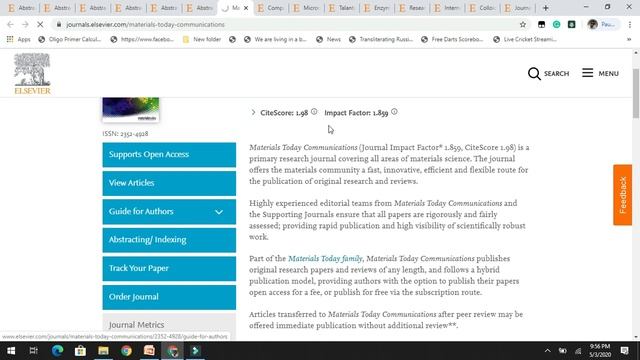Switch to the Talant tab
The height and width of the screenshot is (360, 640).
(342, 8)
